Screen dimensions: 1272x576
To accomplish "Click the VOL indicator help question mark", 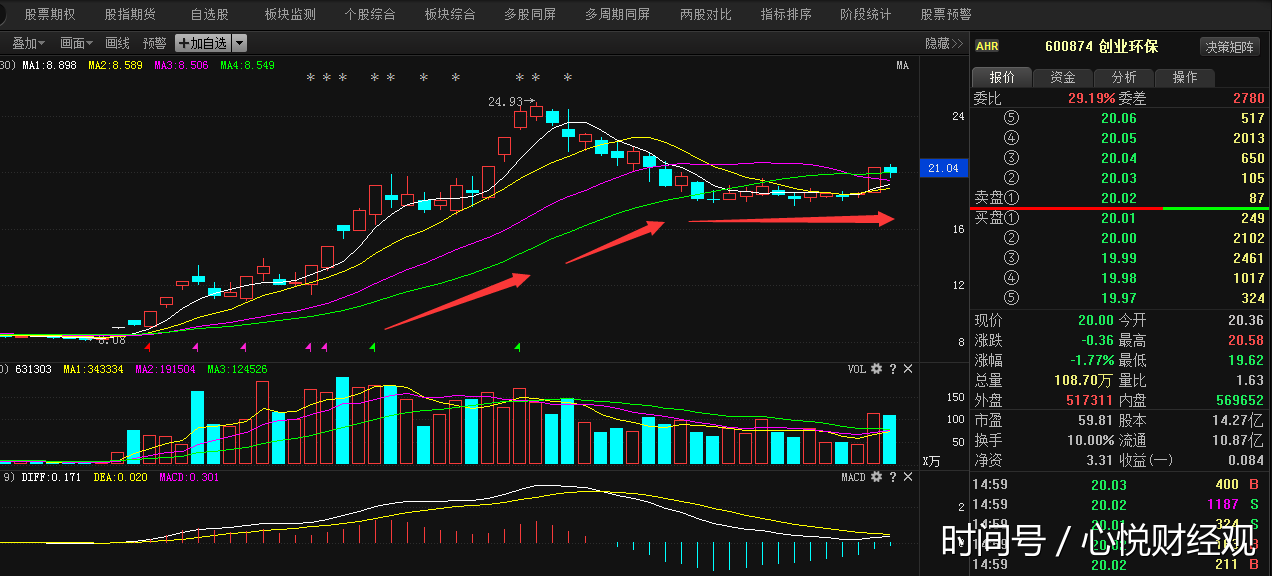I will click(893, 369).
